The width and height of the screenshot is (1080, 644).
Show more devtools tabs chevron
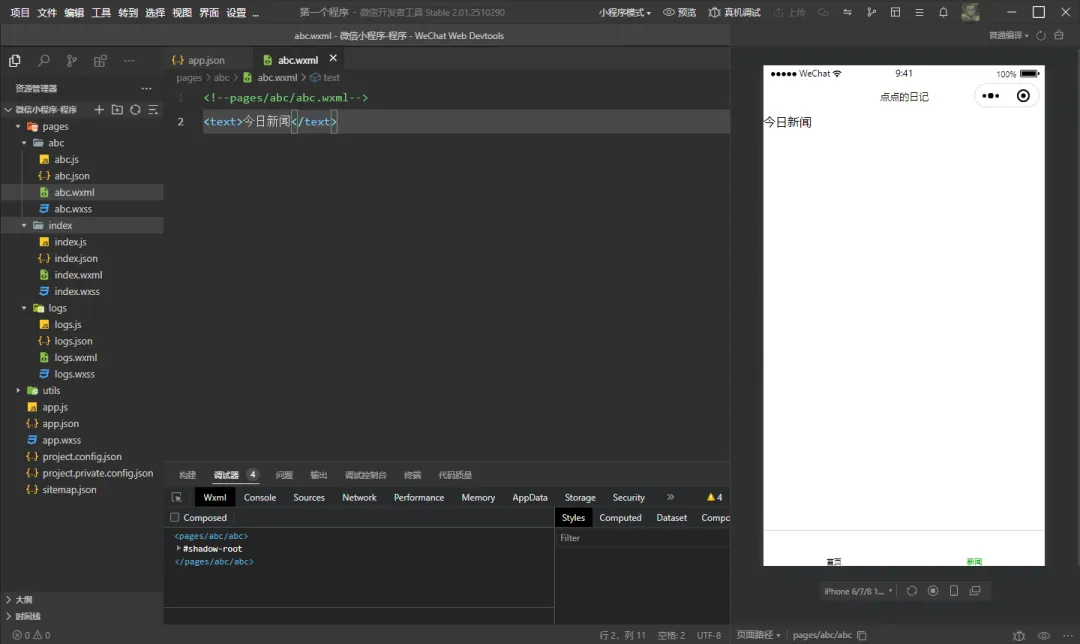click(x=670, y=497)
